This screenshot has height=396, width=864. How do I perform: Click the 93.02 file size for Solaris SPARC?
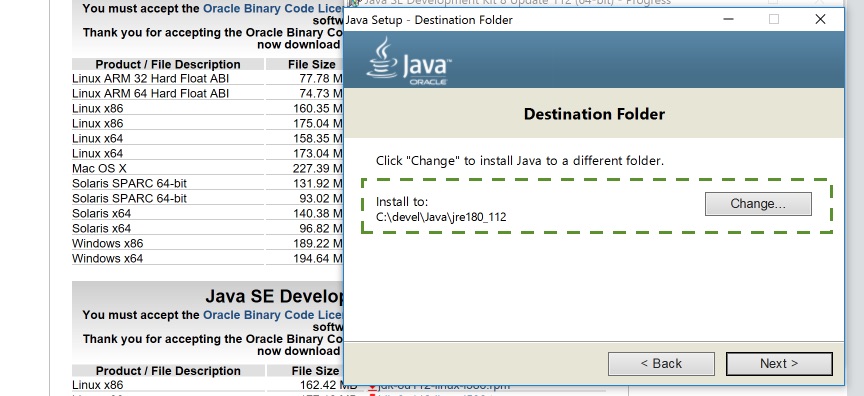321,198
